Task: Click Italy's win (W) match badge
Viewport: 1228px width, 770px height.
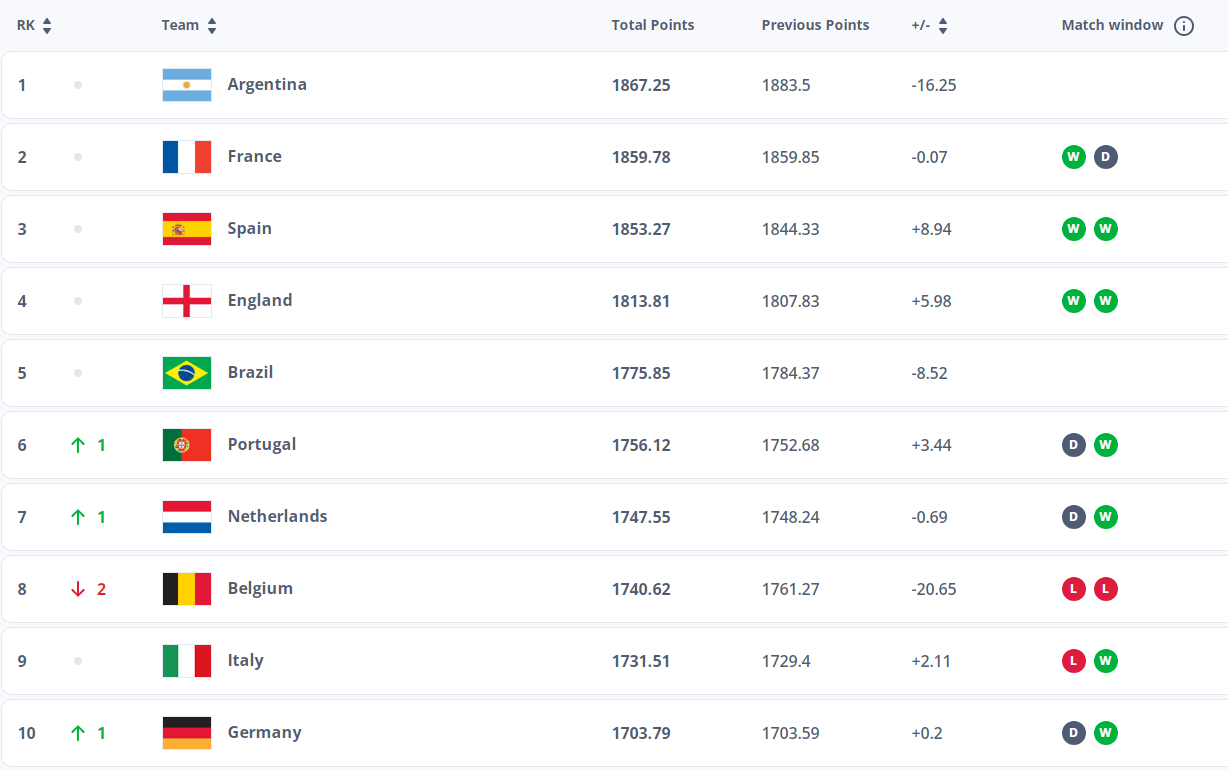Action: point(1105,661)
